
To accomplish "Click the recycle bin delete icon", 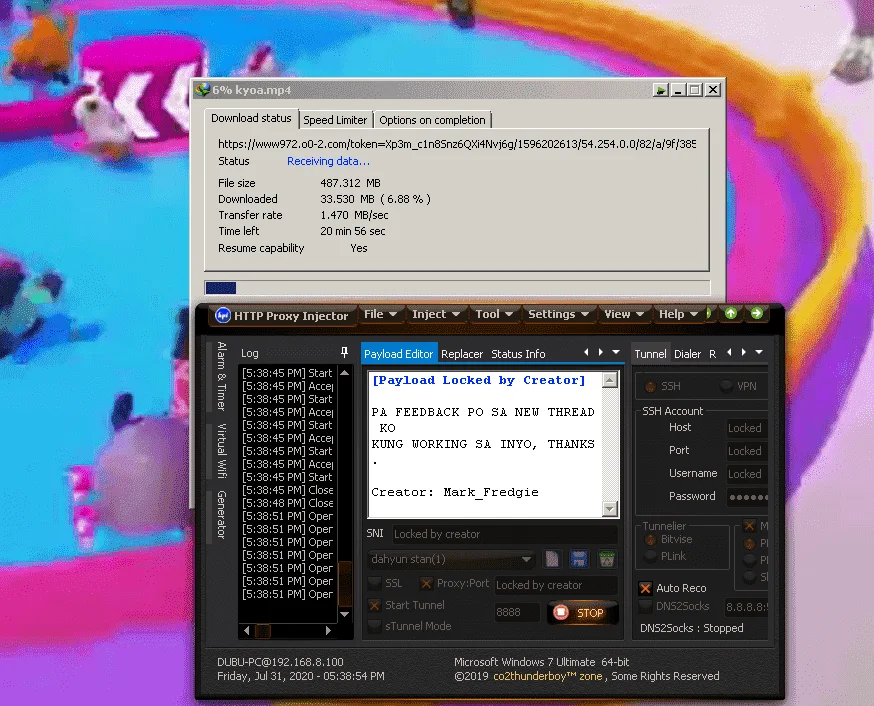I will (606, 559).
